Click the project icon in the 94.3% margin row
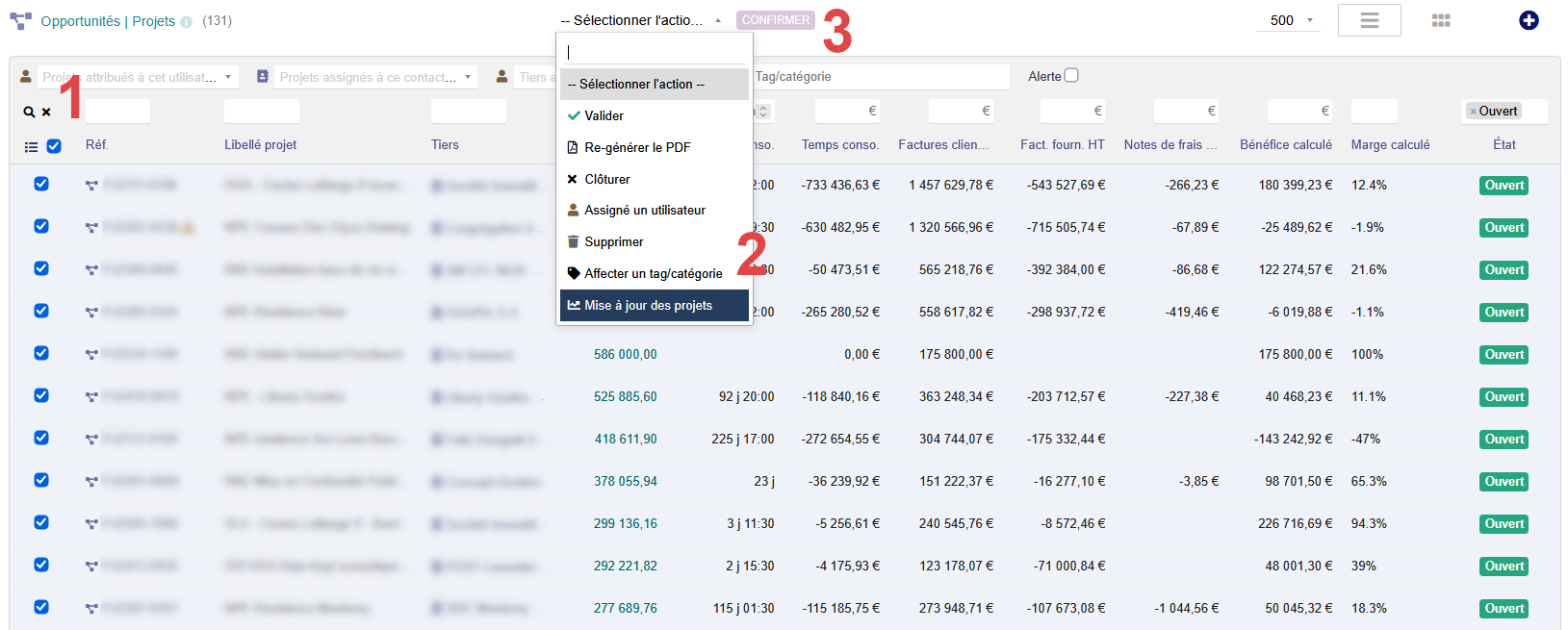 [x=91, y=524]
